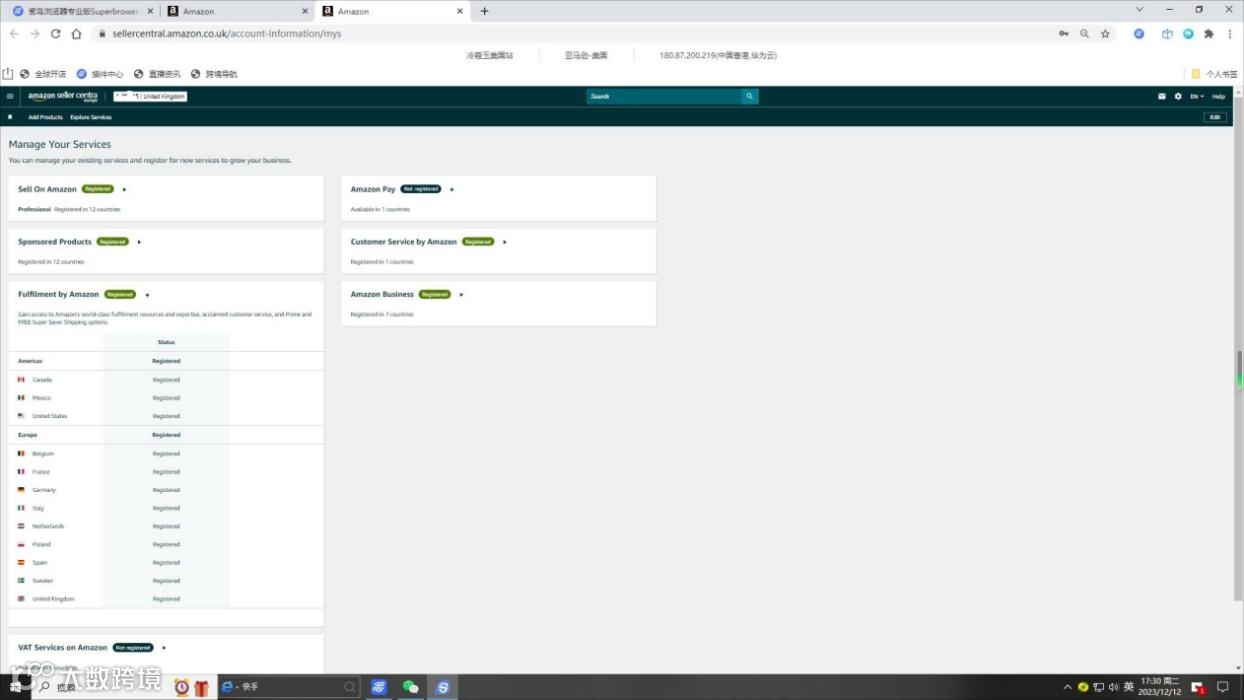The height and width of the screenshot is (700, 1244).
Task: Click the Germany row
Action: pos(166,490)
